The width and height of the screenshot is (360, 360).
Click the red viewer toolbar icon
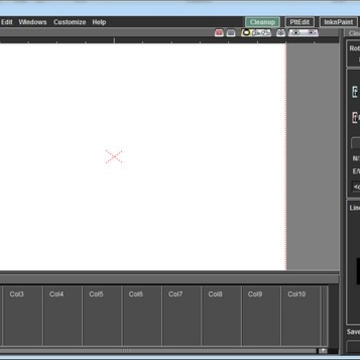[219, 33]
